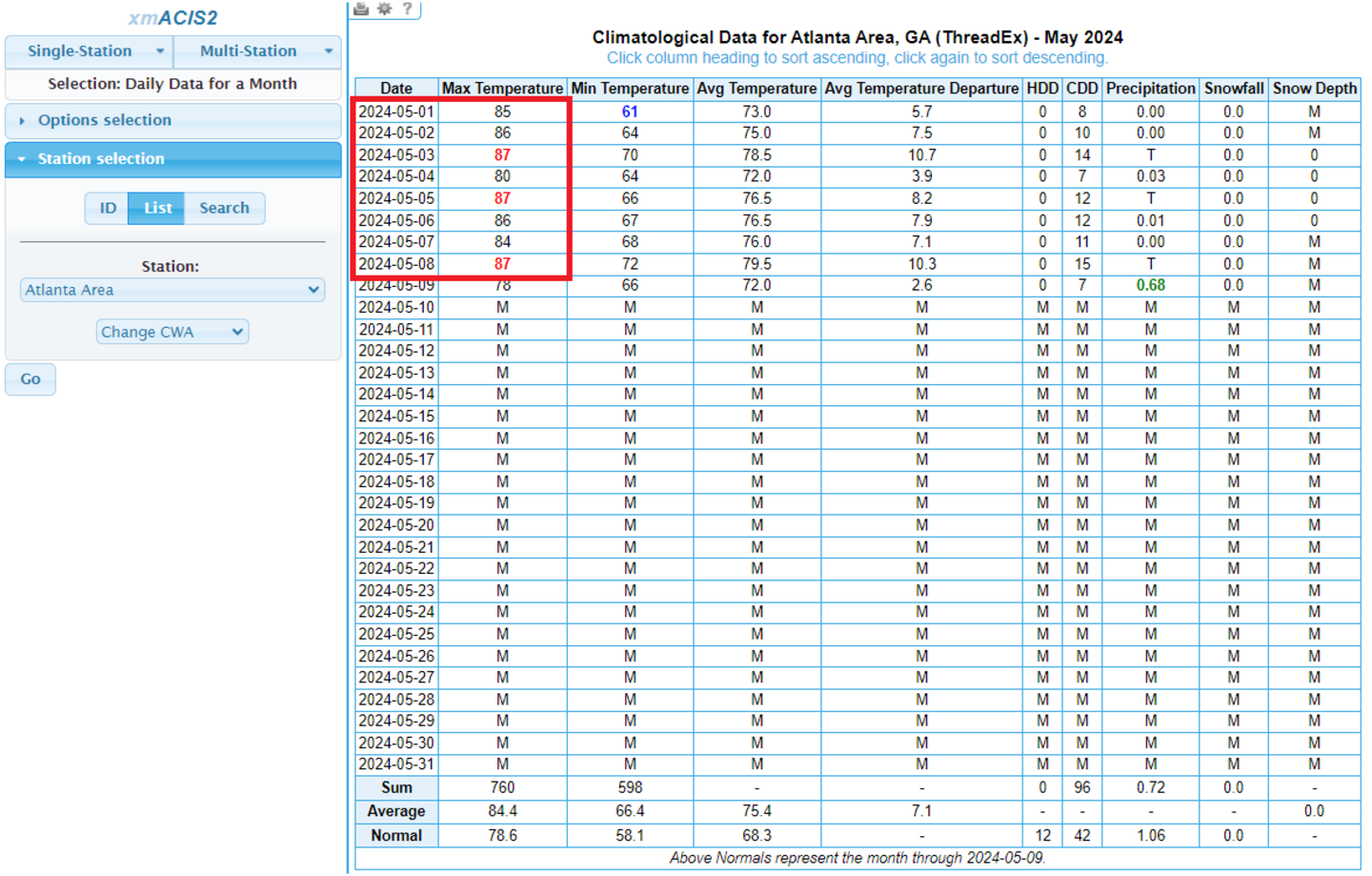Collapse the Station selection panel
Image resolution: width=1372 pixels, height=876 pixels.
[x=101, y=158]
